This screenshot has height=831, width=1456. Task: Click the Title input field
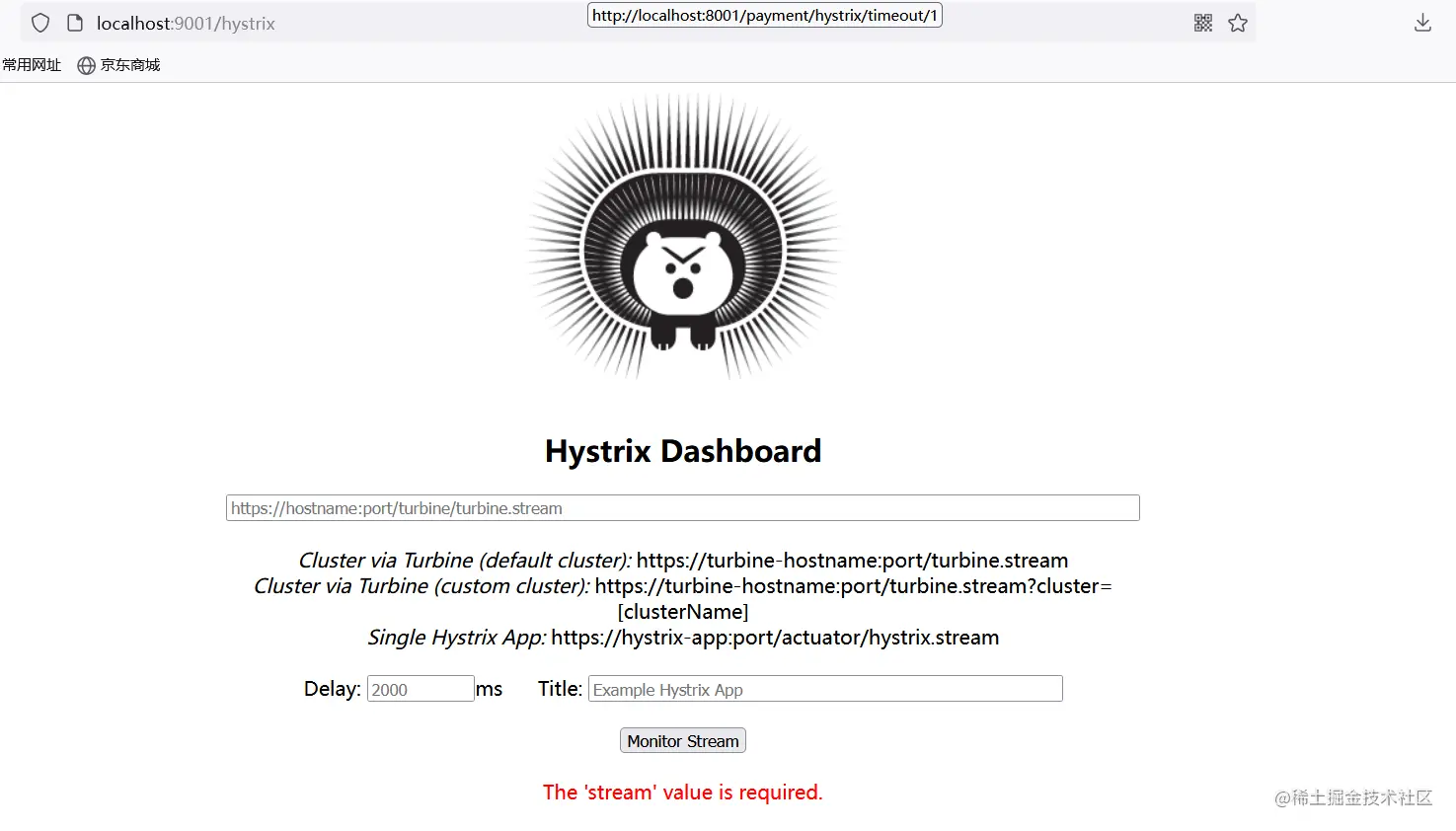pos(825,689)
